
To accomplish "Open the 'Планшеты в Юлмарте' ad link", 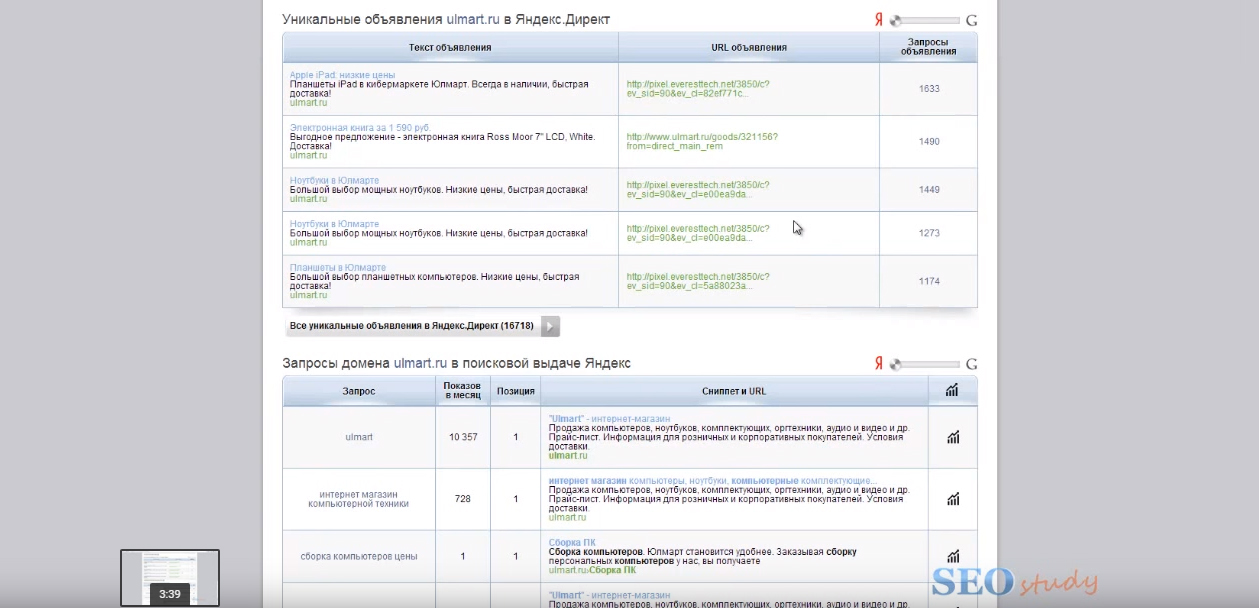I will (x=337, y=268).
